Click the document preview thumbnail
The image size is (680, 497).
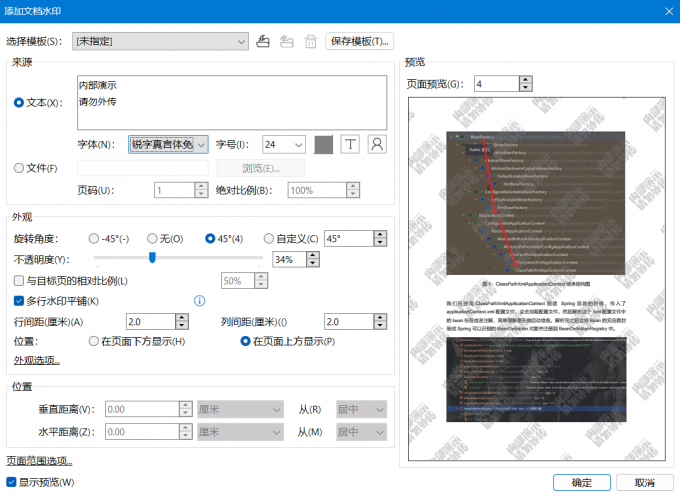(536, 279)
